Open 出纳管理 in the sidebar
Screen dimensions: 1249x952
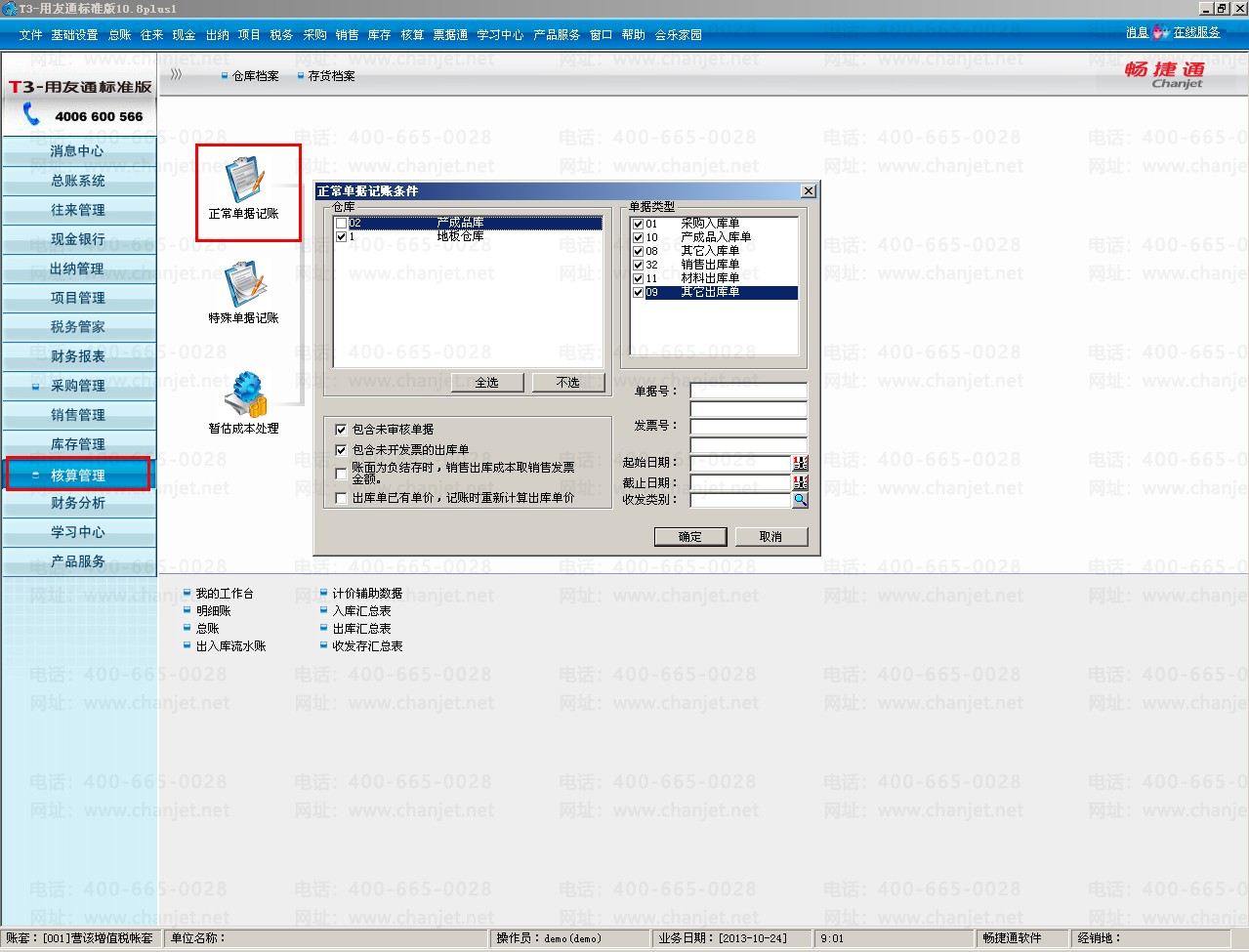point(78,269)
